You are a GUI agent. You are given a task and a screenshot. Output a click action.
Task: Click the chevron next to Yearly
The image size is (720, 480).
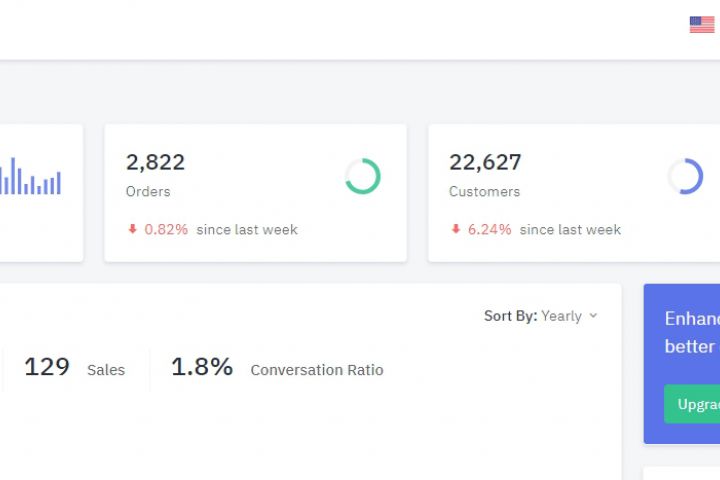click(593, 316)
